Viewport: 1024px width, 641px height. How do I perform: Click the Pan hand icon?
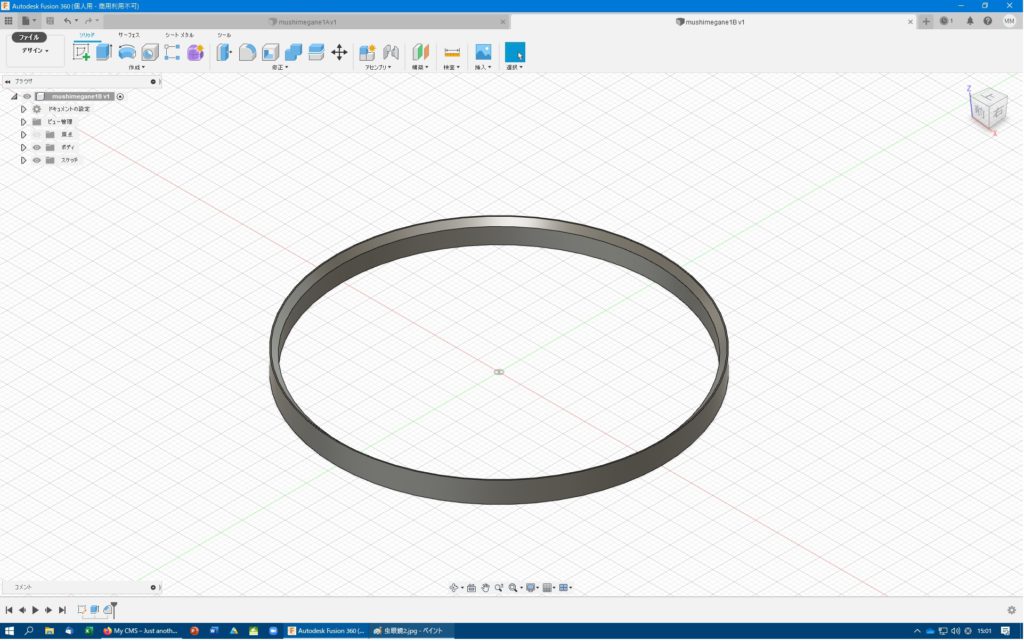click(x=485, y=587)
